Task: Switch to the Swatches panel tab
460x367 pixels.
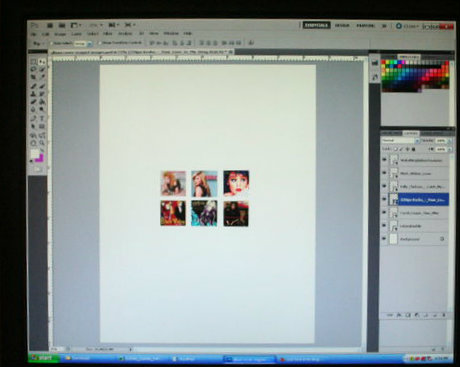Action: point(409,57)
